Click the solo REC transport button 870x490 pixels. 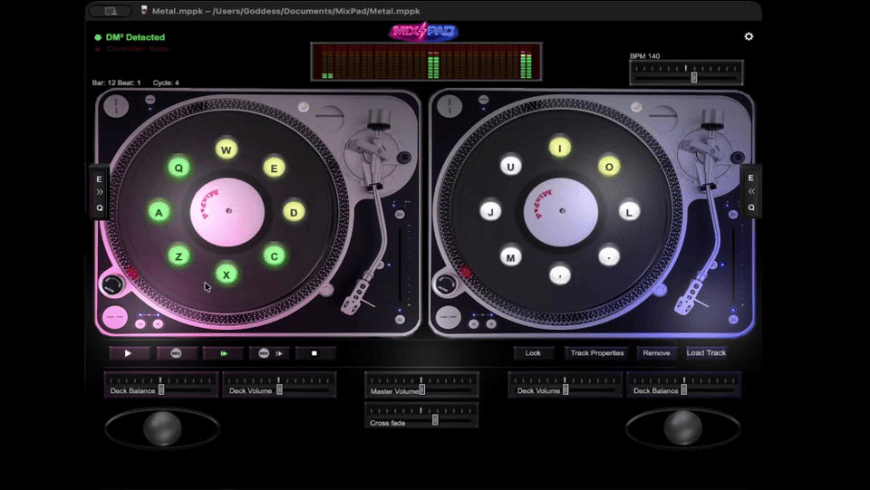click(x=176, y=353)
